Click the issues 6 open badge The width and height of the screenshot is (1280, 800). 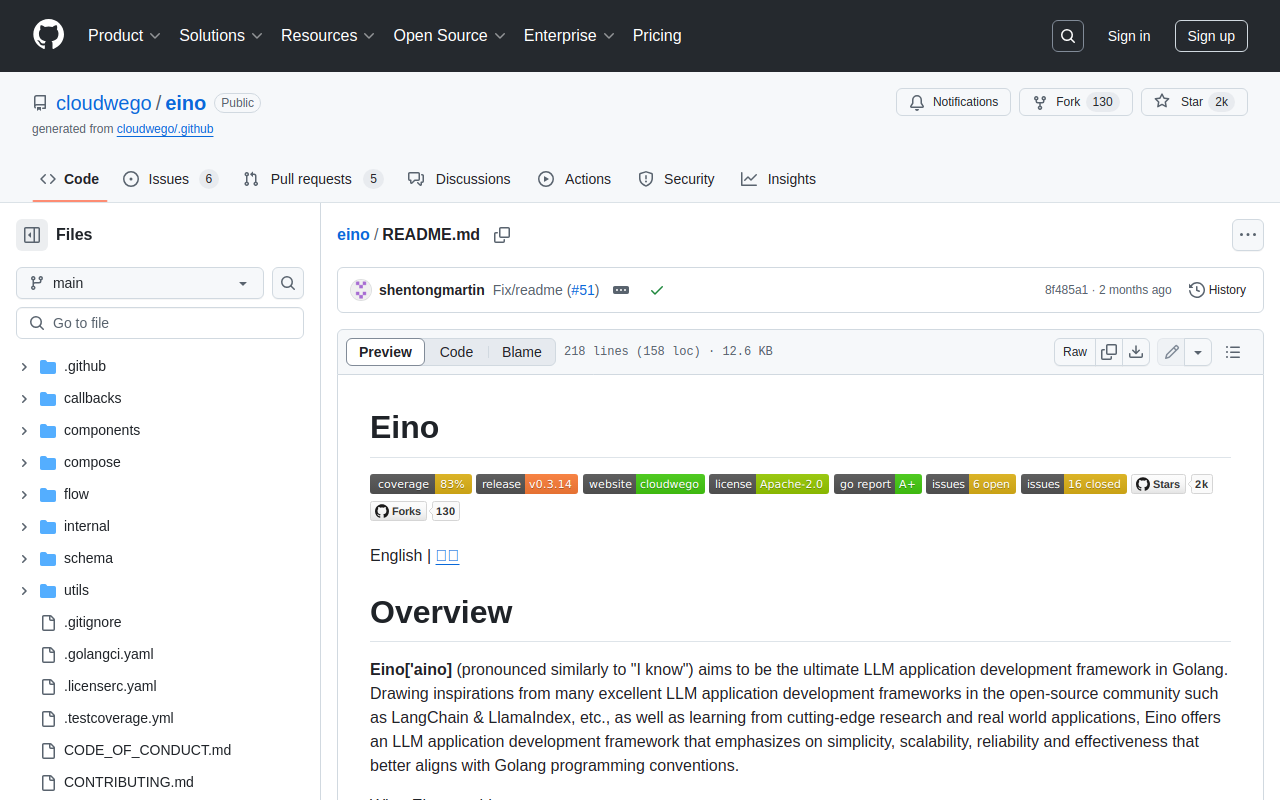[971, 484]
